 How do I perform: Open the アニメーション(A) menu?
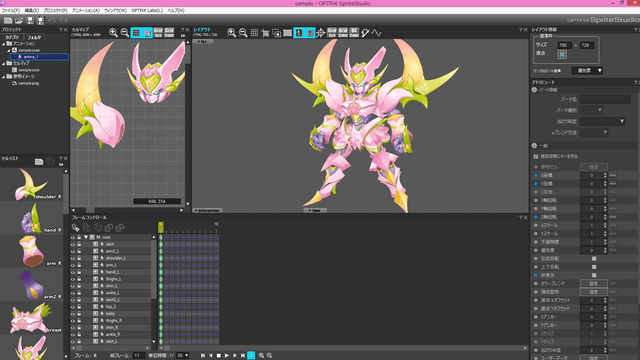(86, 11)
